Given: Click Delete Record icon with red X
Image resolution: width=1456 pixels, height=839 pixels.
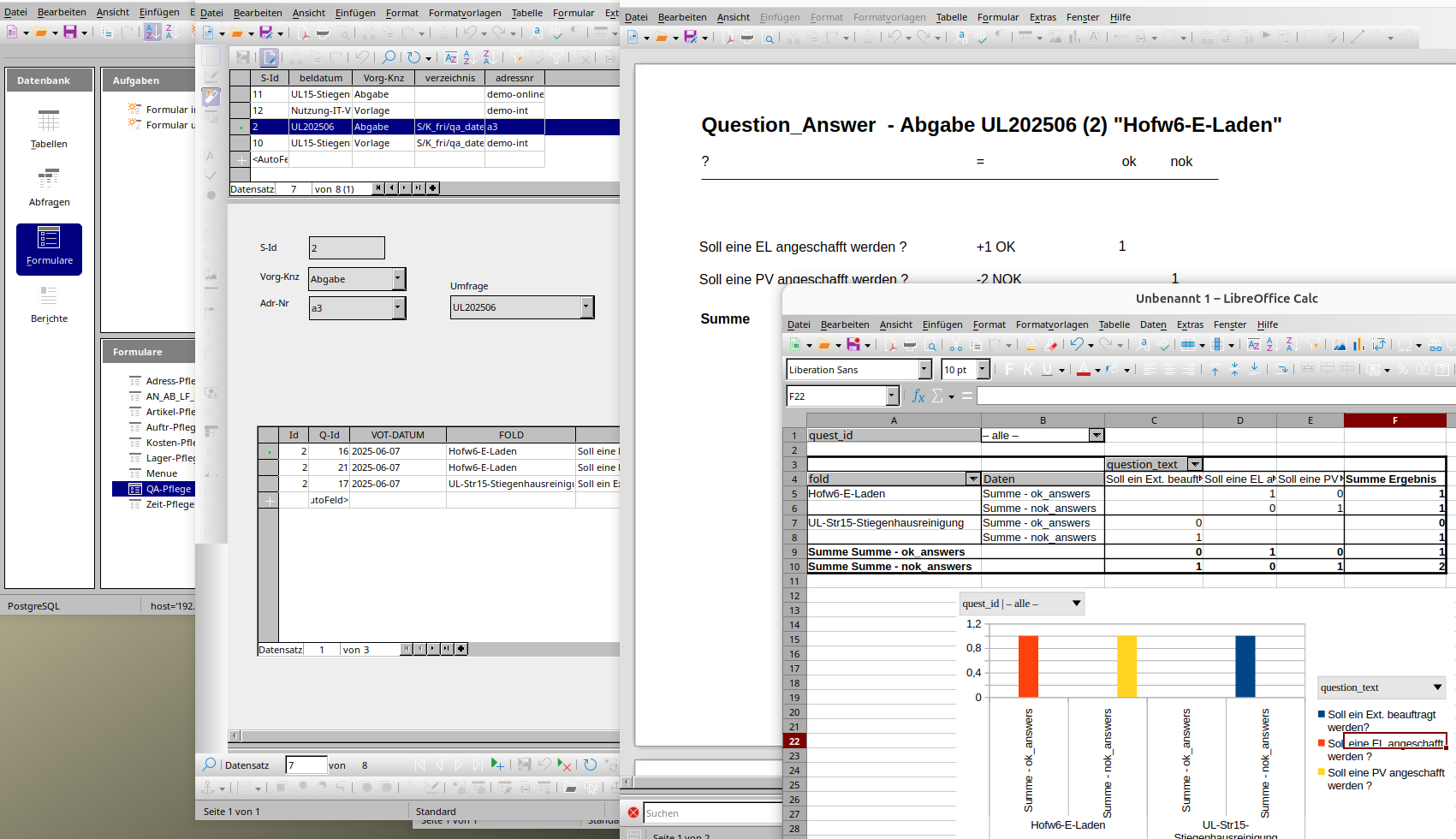Looking at the screenshot, I should click(564, 765).
